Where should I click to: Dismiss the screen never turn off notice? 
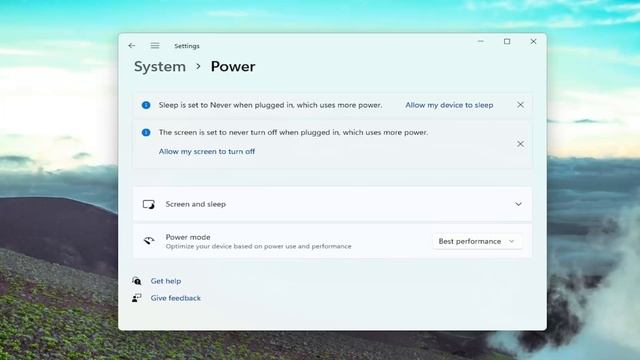pos(520,144)
